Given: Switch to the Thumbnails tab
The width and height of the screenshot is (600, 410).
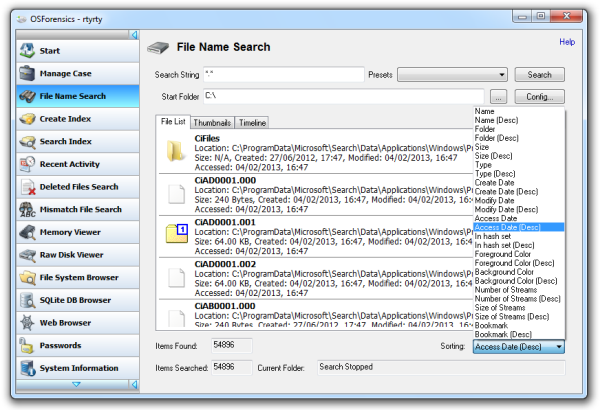Looking at the screenshot, I should 212,122.
